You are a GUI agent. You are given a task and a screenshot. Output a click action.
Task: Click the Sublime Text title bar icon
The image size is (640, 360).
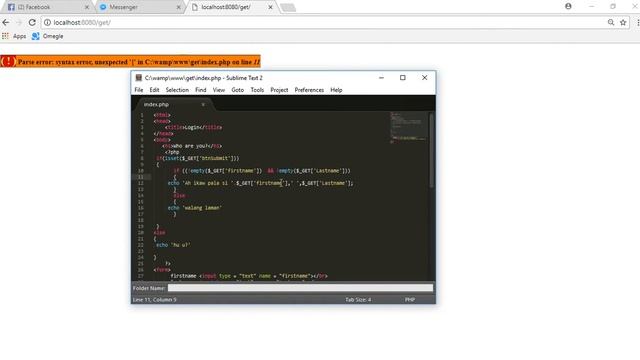tap(139, 78)
